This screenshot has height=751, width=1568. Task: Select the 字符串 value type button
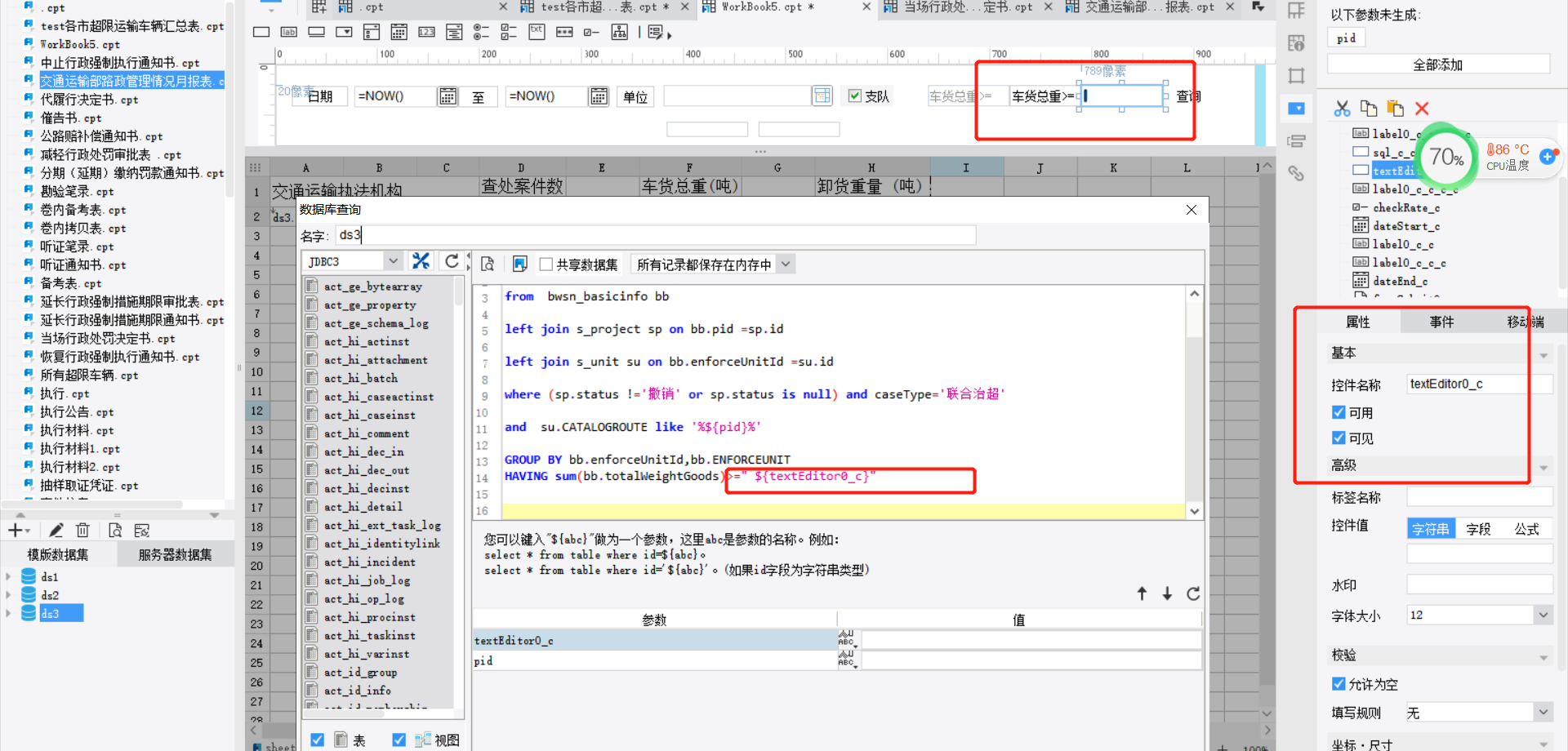point(1431,529)
